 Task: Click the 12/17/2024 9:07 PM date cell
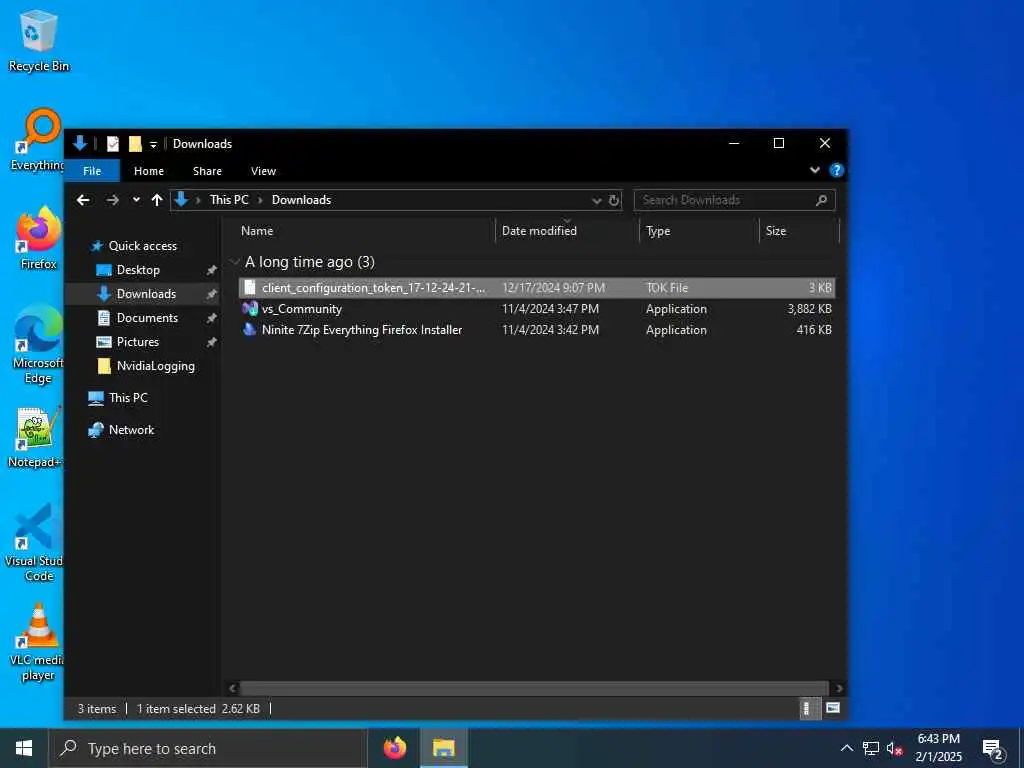[x=553, y=288]
